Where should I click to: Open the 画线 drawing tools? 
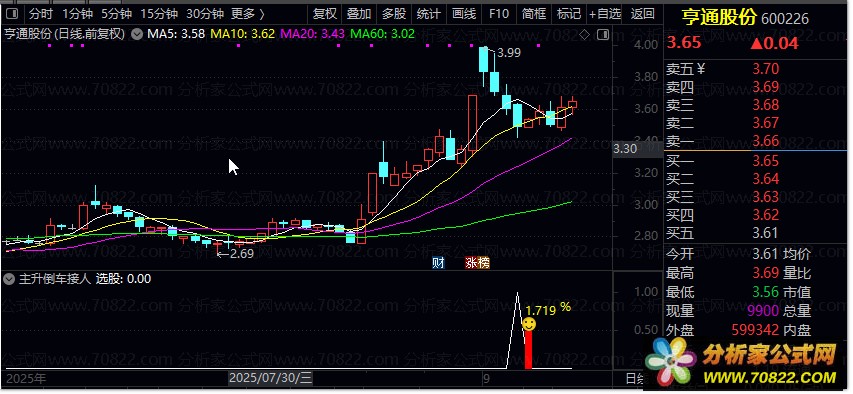tap(464, 14)
